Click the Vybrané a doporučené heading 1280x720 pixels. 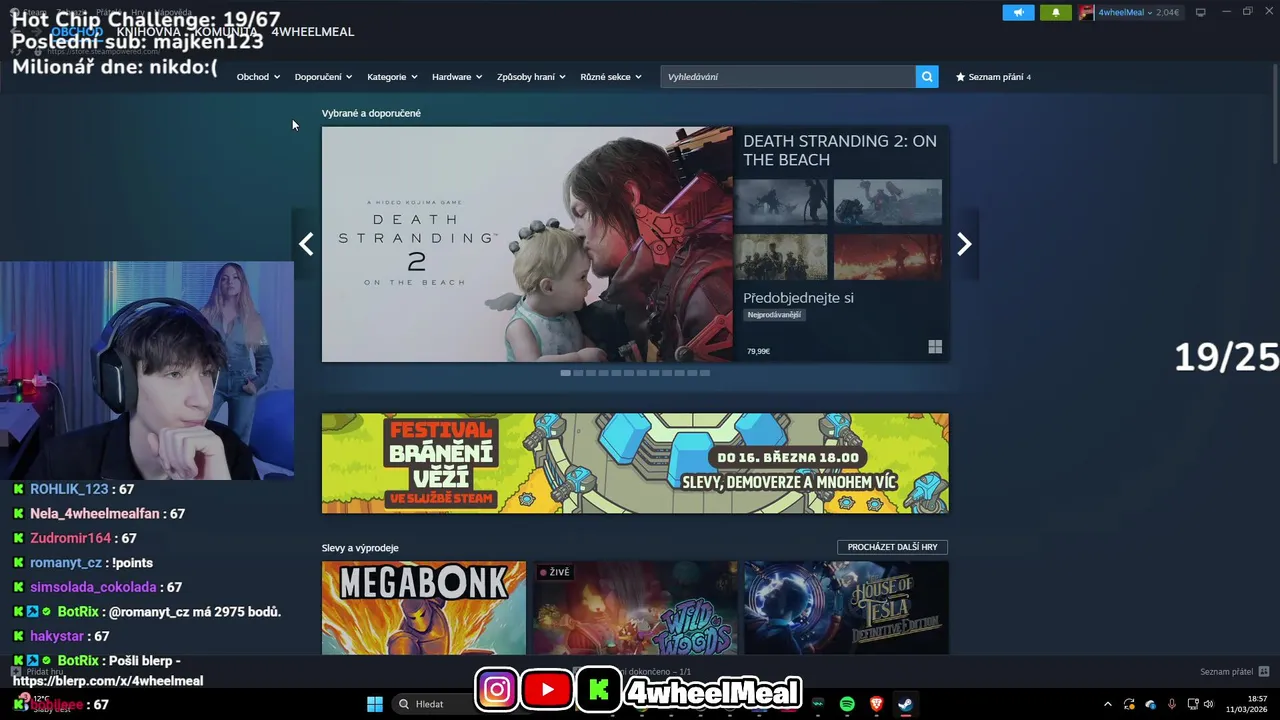click(371, 113)
